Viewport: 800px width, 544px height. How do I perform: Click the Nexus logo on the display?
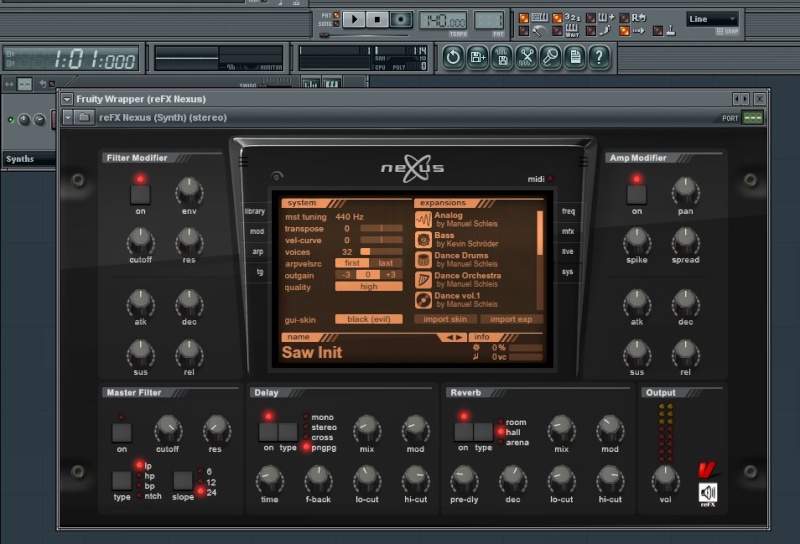(x=412, y=168)
